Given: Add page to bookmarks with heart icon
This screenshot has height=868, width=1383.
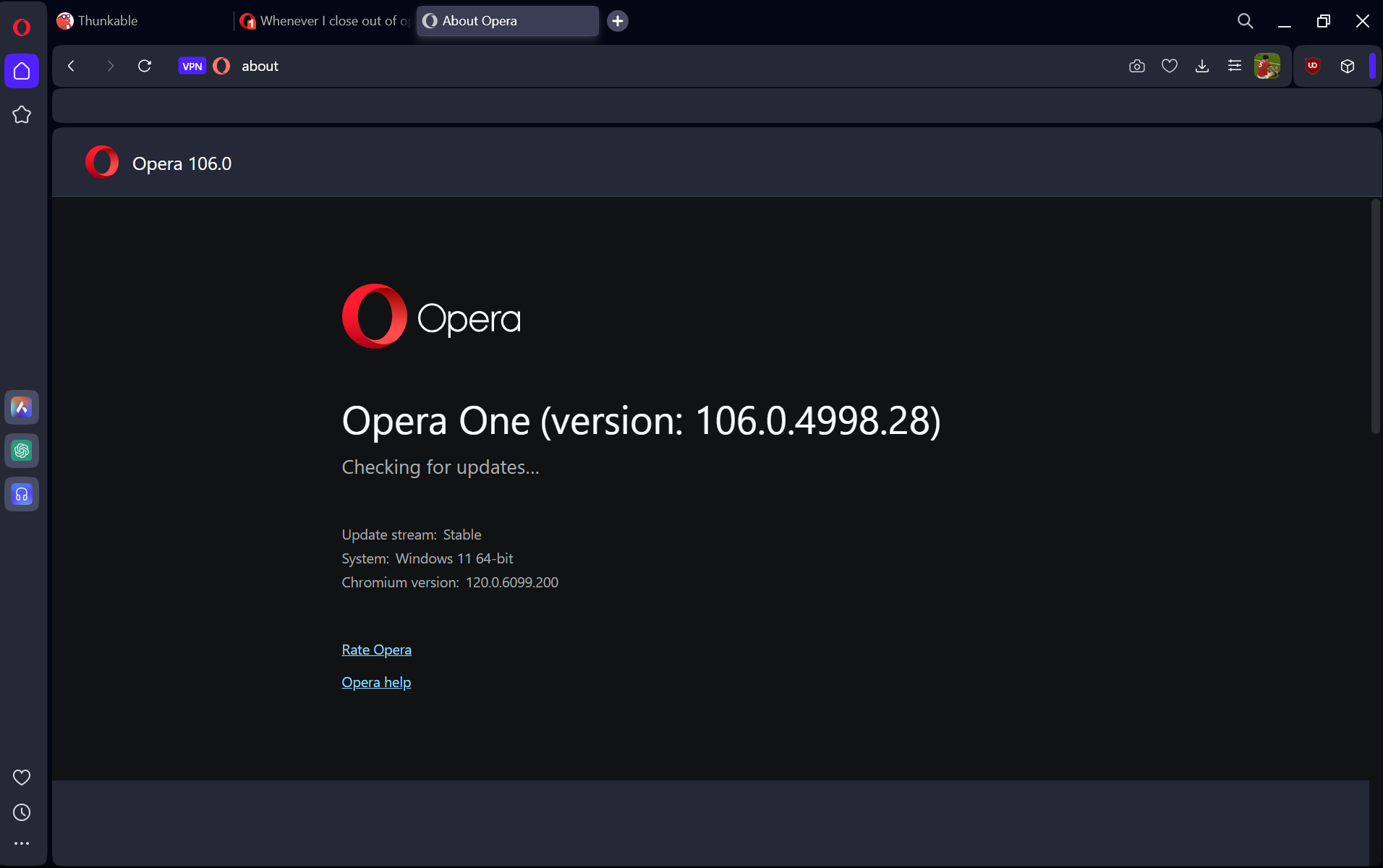Looking at the screenshot, I should [1170, 66].
